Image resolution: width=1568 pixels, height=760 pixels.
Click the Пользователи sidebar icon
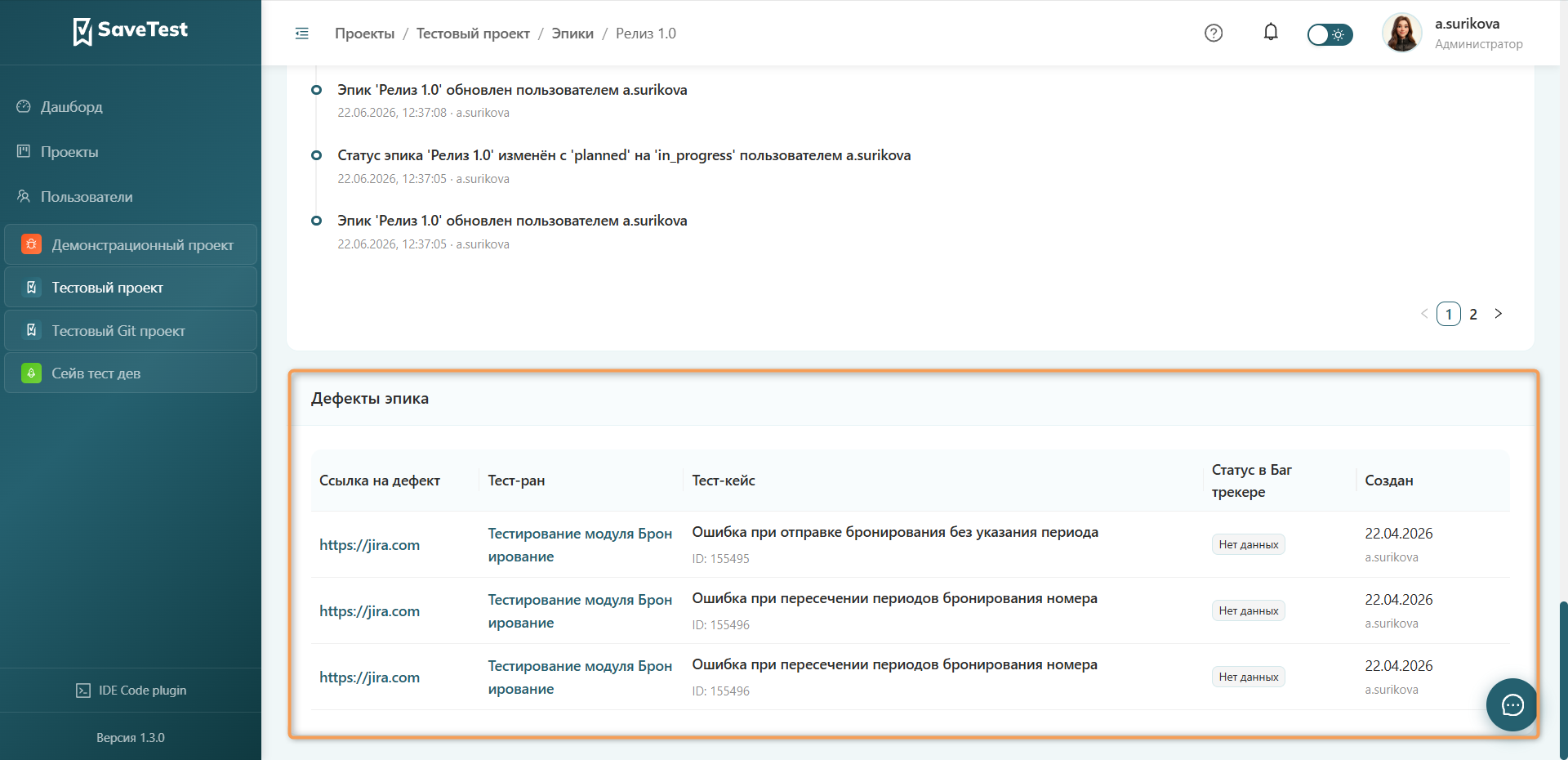24,196
